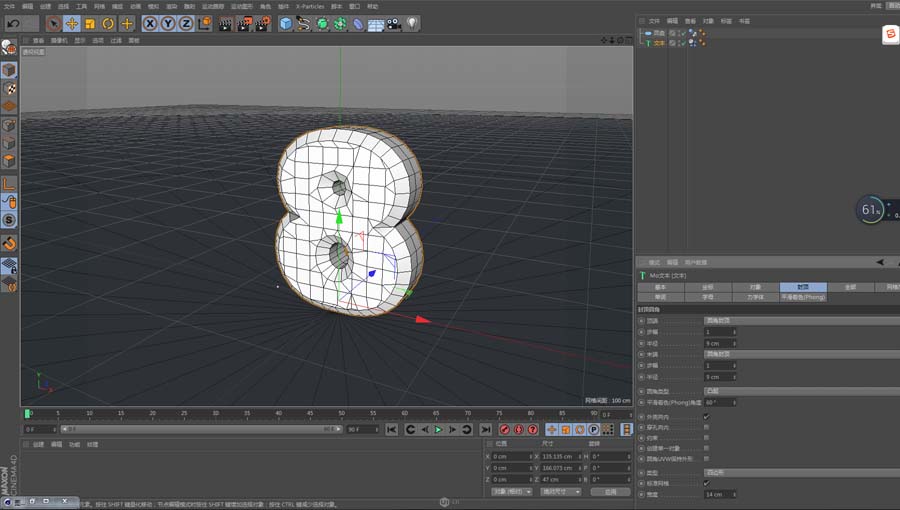Open the 对象 (相对) coordinate dropdown
Image resolution: width=900 pixels, height=510 pixels.
pos(512,492)
